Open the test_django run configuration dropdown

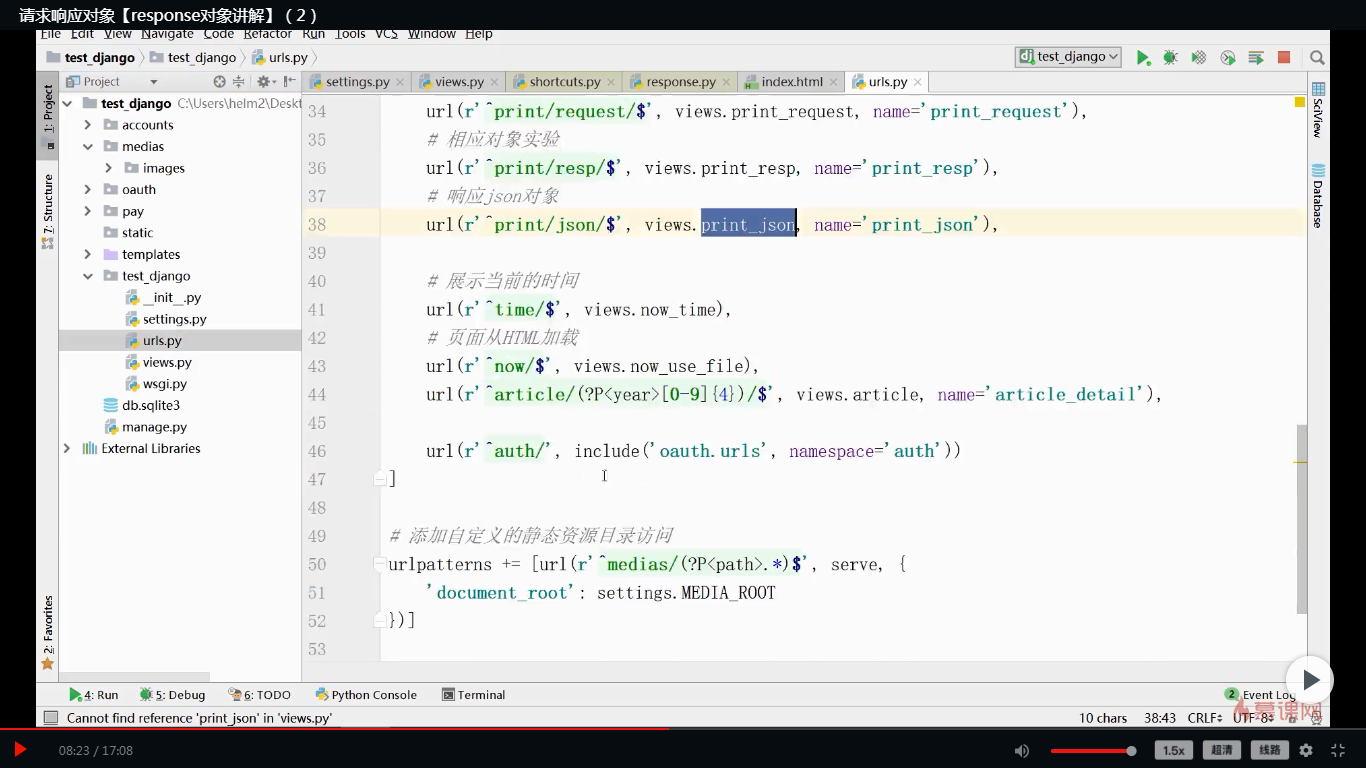pyautogui.click(x=1068, y=57)
